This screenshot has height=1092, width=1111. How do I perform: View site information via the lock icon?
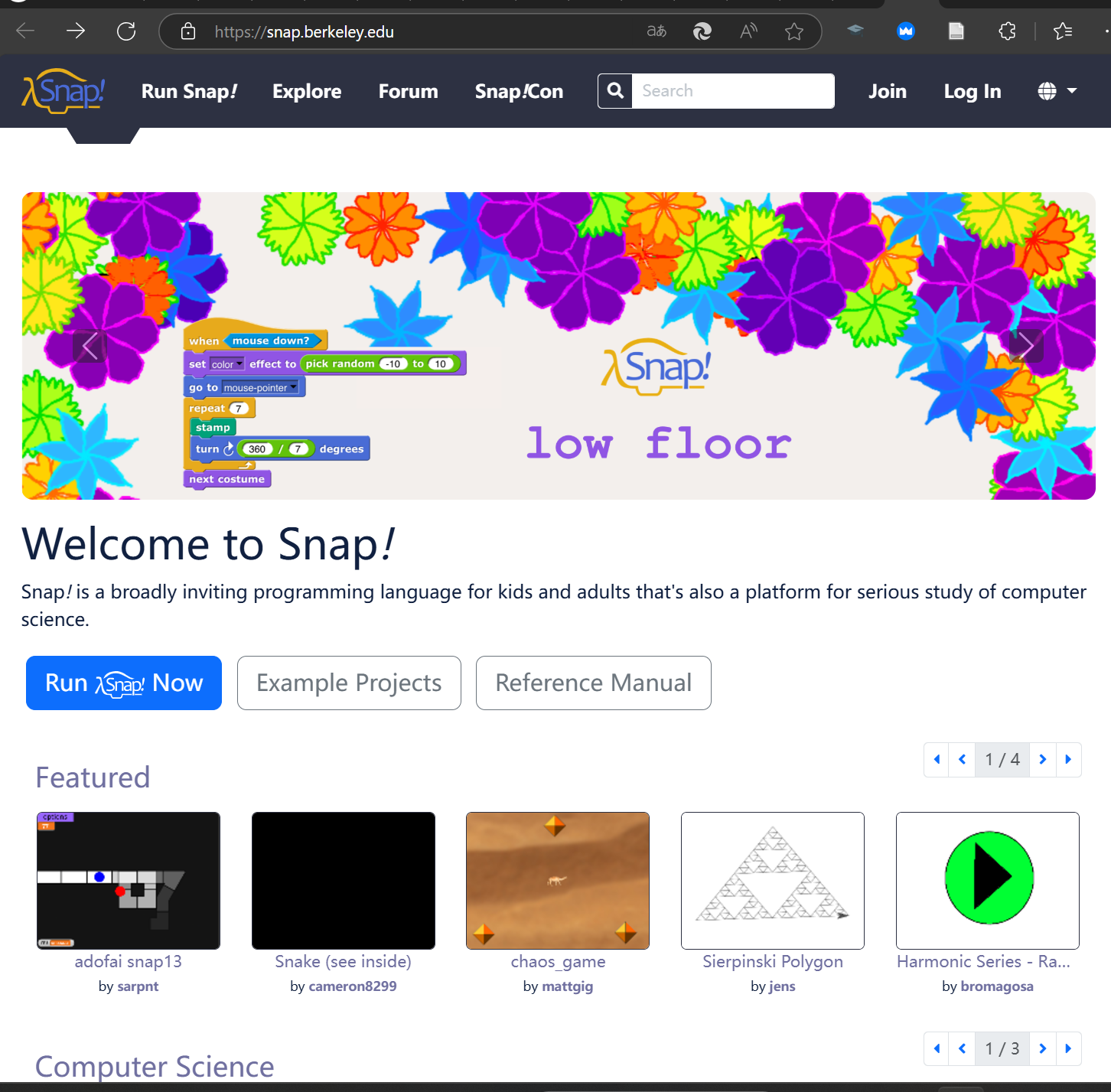pyautogui.click(x=188, y=31)
